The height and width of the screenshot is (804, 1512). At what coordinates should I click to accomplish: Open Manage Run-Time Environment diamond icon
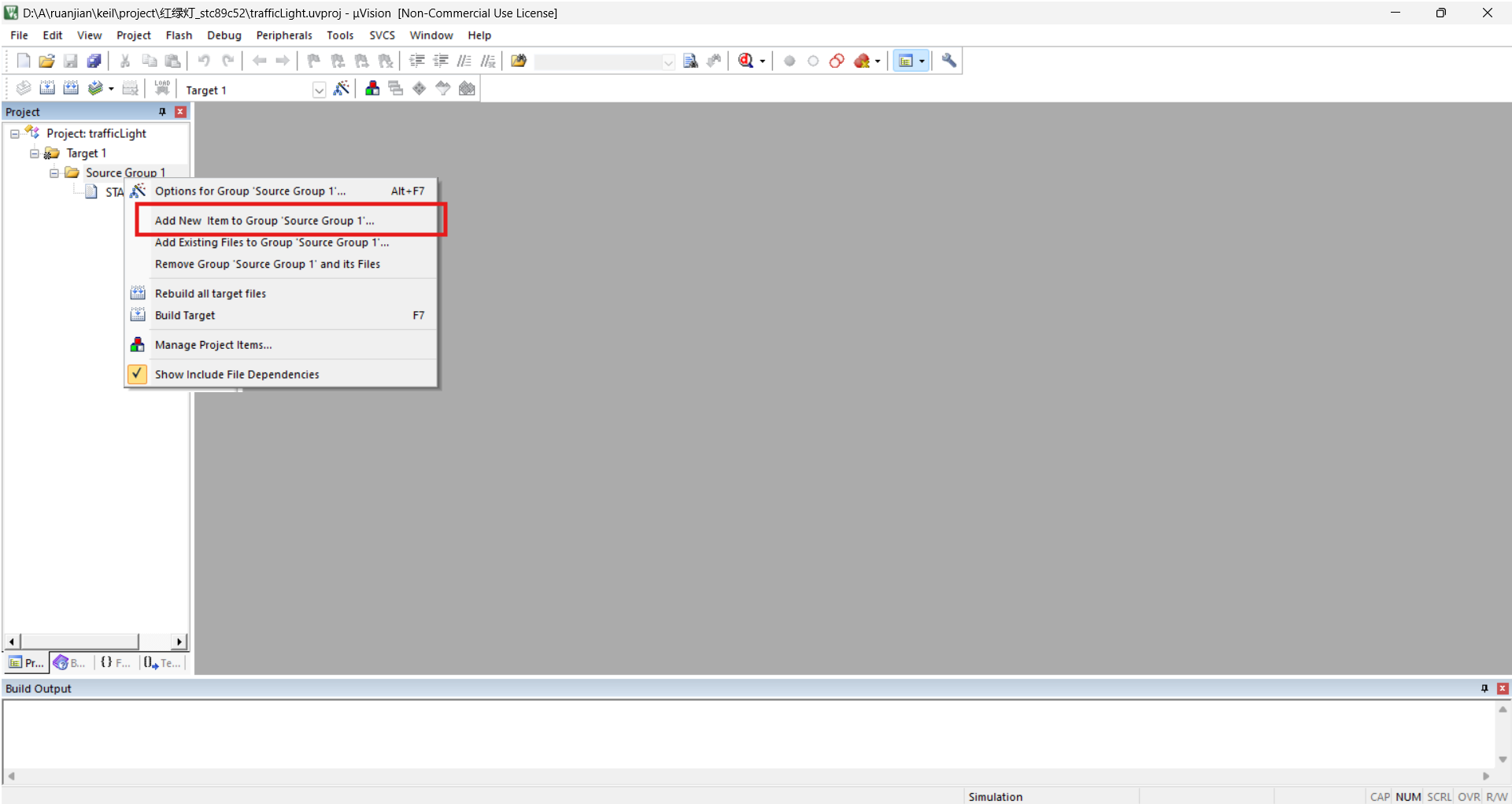pyautogui.click(x=420, y=88)
